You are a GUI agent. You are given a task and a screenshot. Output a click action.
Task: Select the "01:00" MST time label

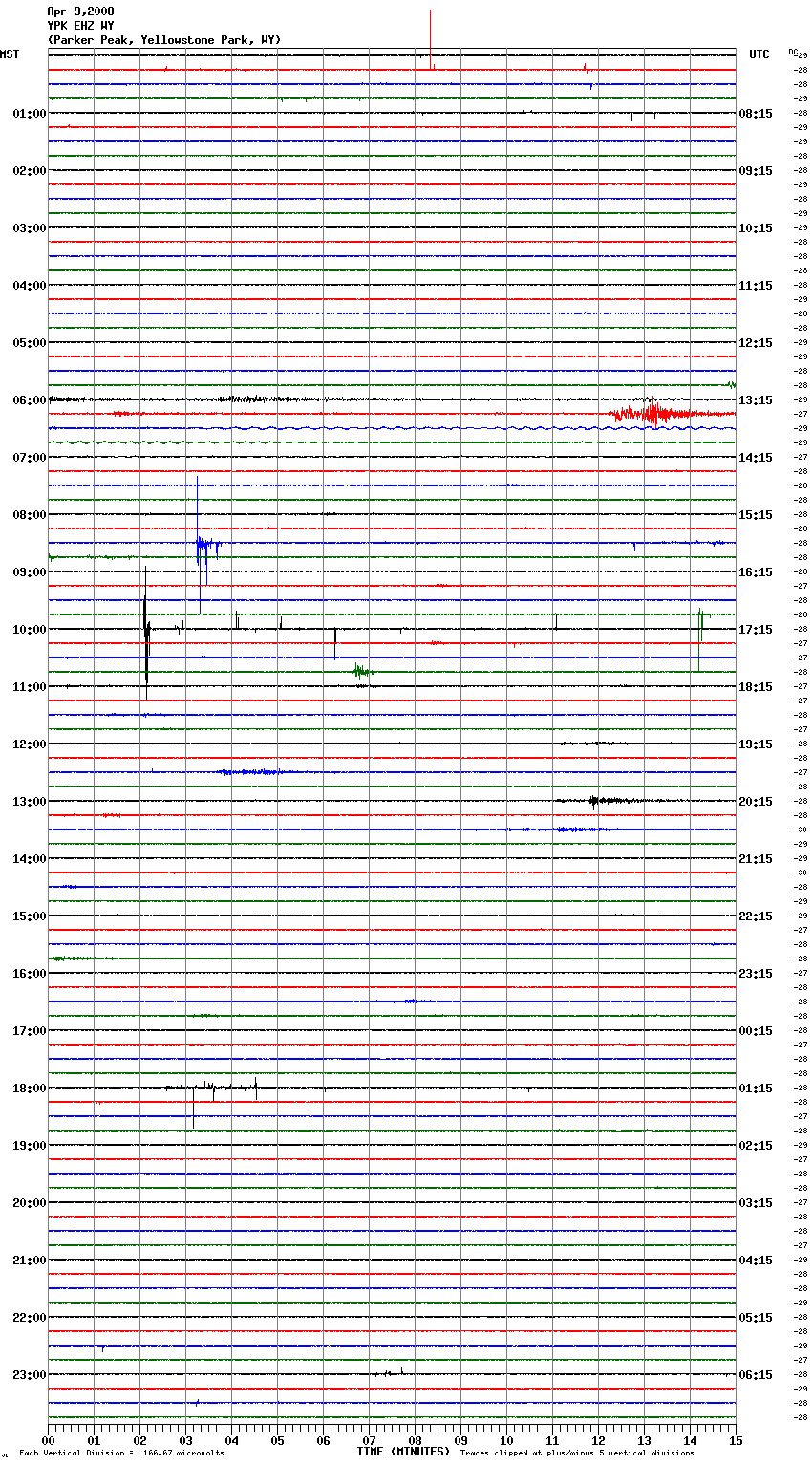30,114
